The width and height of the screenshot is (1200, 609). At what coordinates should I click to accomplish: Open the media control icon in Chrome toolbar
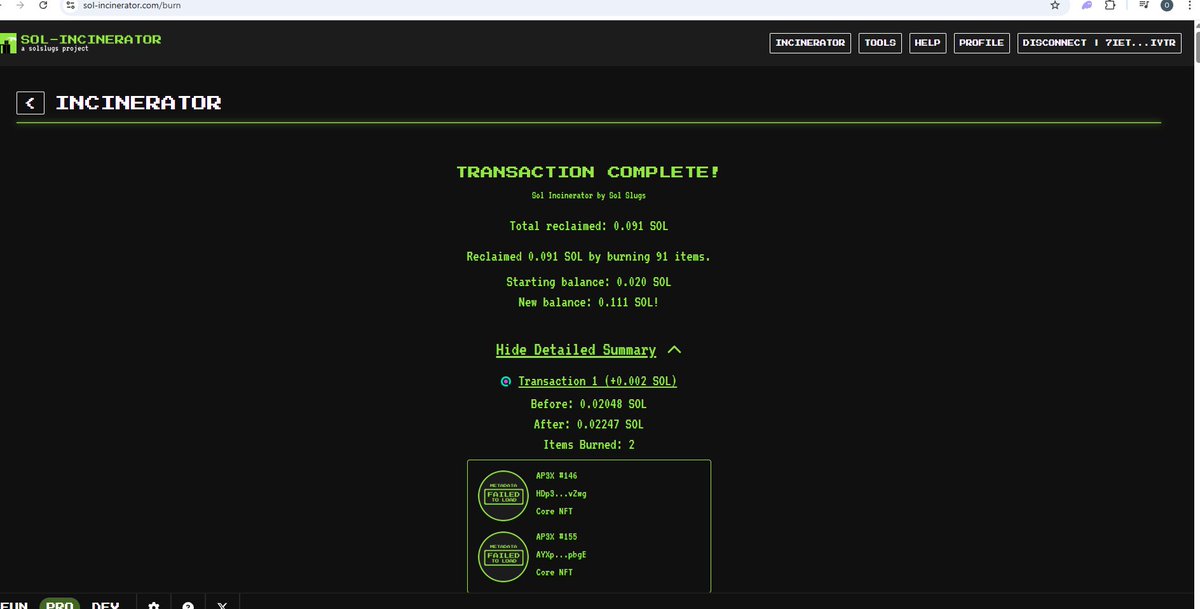click(1143, 5)
